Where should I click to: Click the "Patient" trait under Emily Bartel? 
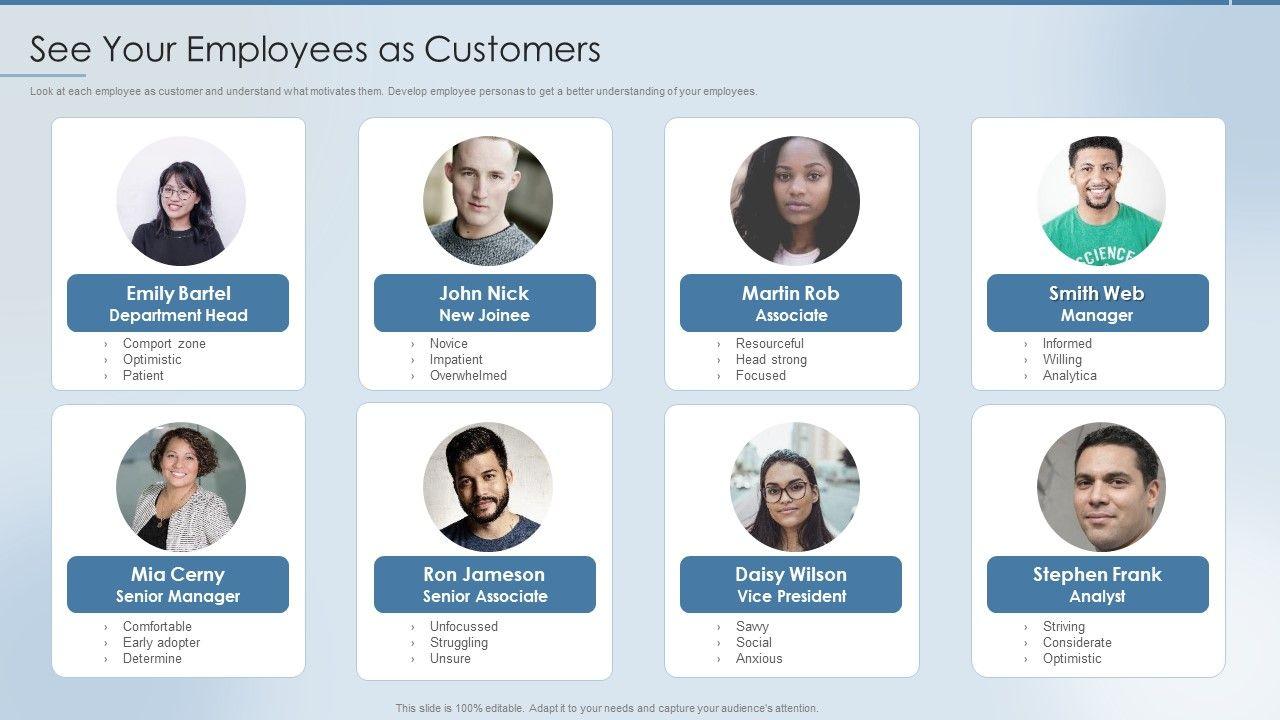[x=143, y=375]
